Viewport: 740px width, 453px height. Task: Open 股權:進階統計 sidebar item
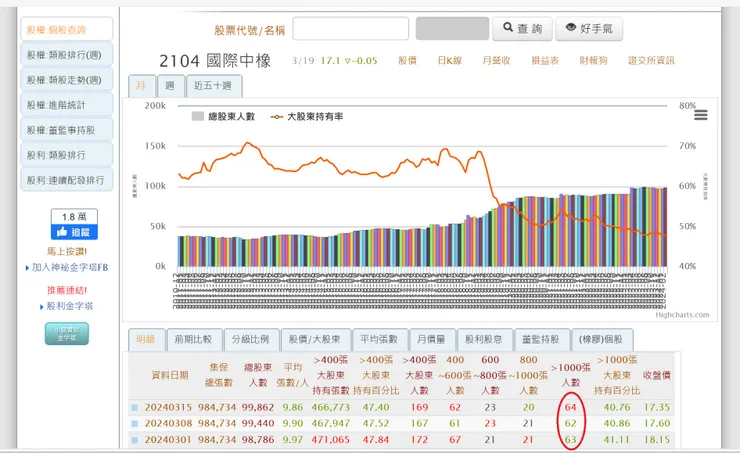pyautogui.click(x=67, y=105)
